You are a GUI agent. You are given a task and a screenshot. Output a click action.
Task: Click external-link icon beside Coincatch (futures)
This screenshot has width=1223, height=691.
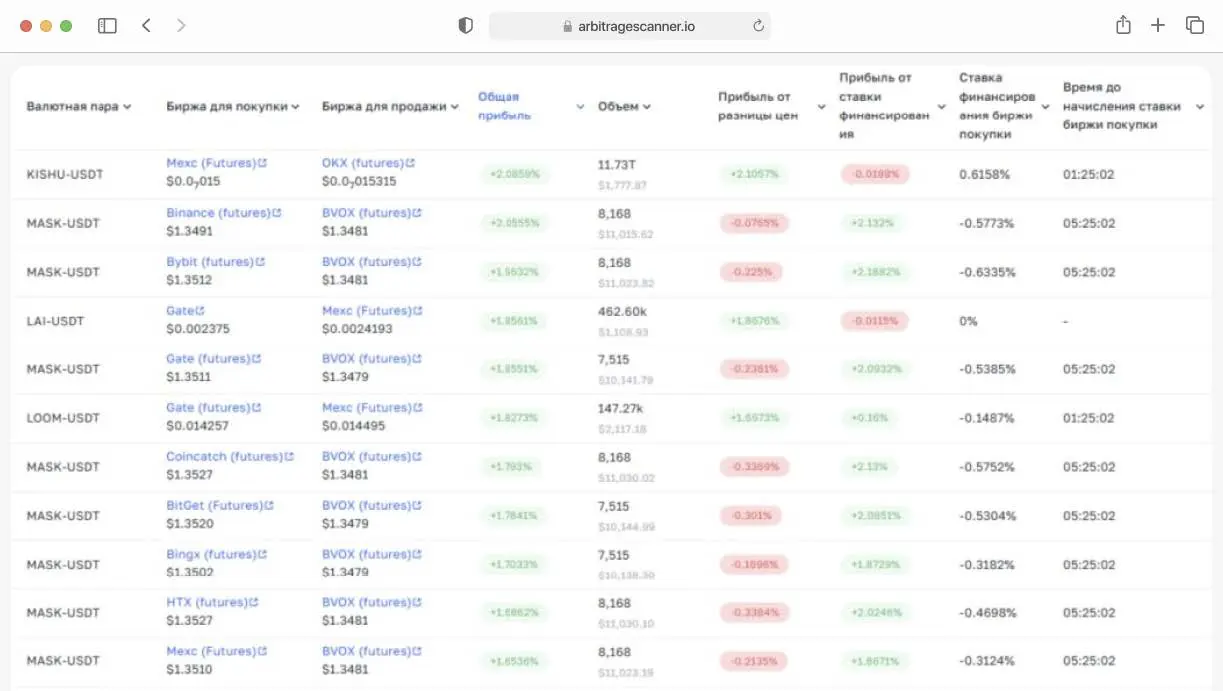290,457
